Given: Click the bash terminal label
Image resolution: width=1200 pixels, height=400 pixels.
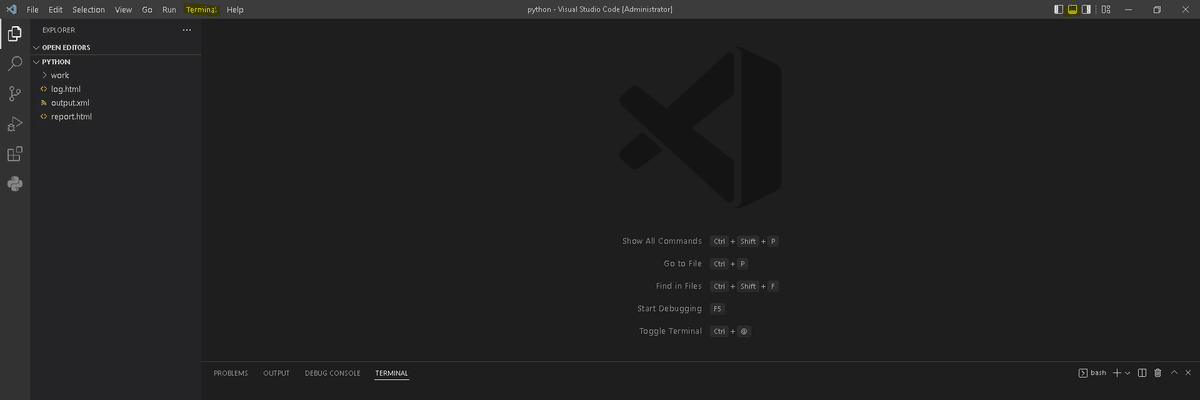Looking at the screenshot, I should [x=1098, y=373].
